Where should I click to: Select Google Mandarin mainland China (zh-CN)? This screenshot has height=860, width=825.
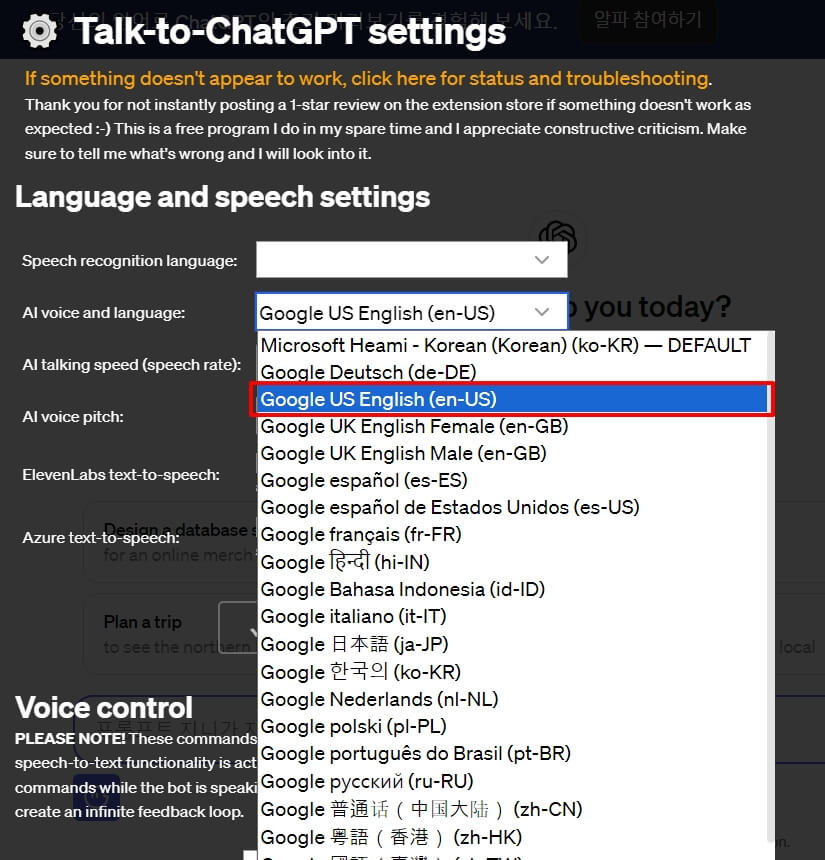512,809
